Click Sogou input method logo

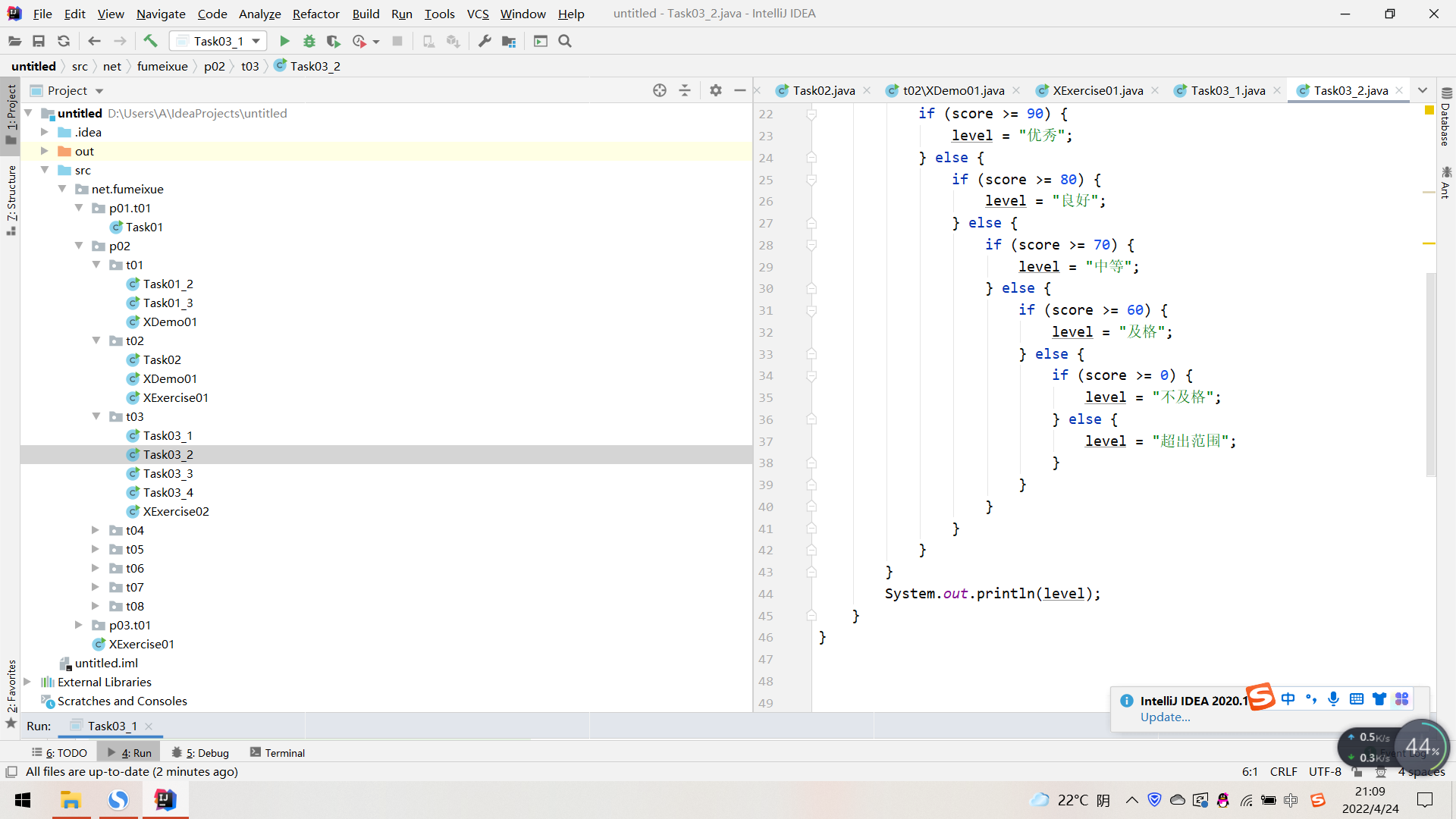pos(1261,696)
